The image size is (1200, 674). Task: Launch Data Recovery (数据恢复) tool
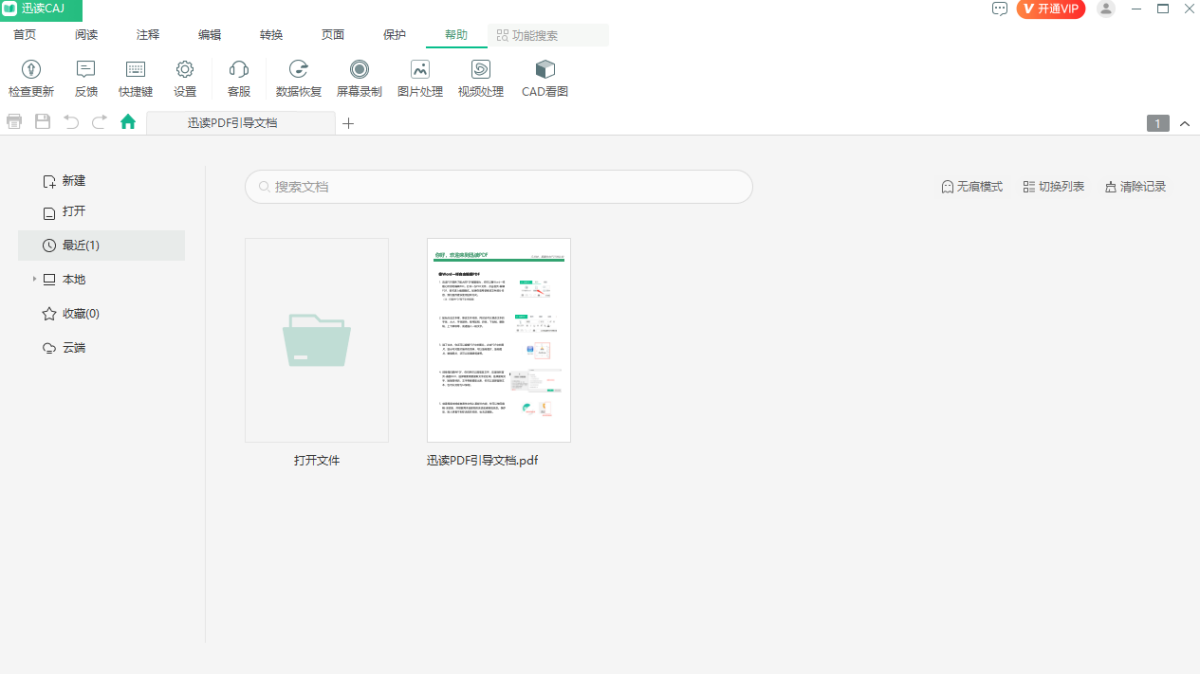pyautogui.click(x=298, y=70)
